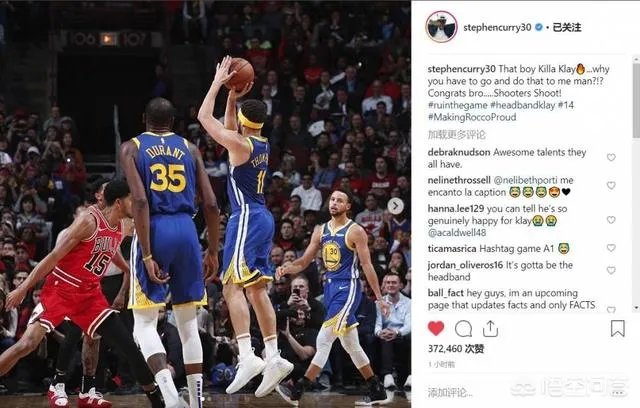Open the comment speech bubble icon
Image resolution: width=640 pixels, height=408 pixels.
pos(463,329)
